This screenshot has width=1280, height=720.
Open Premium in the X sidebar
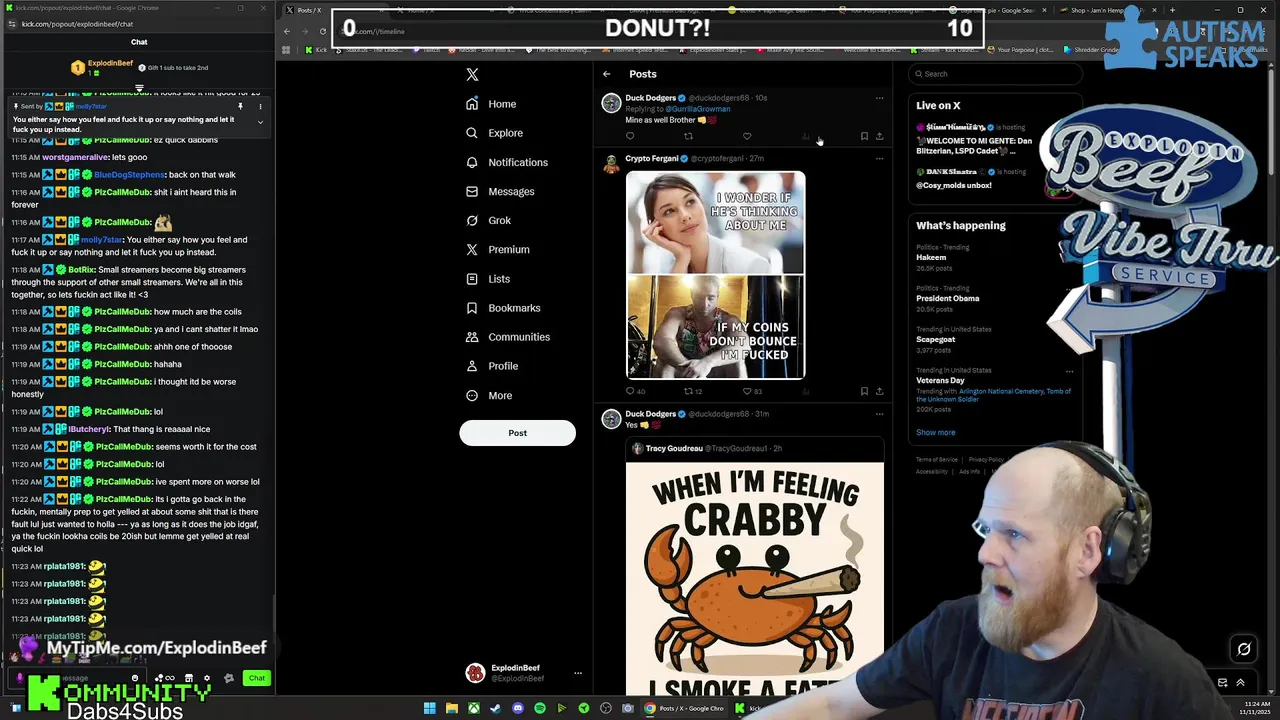coord(498,249)
